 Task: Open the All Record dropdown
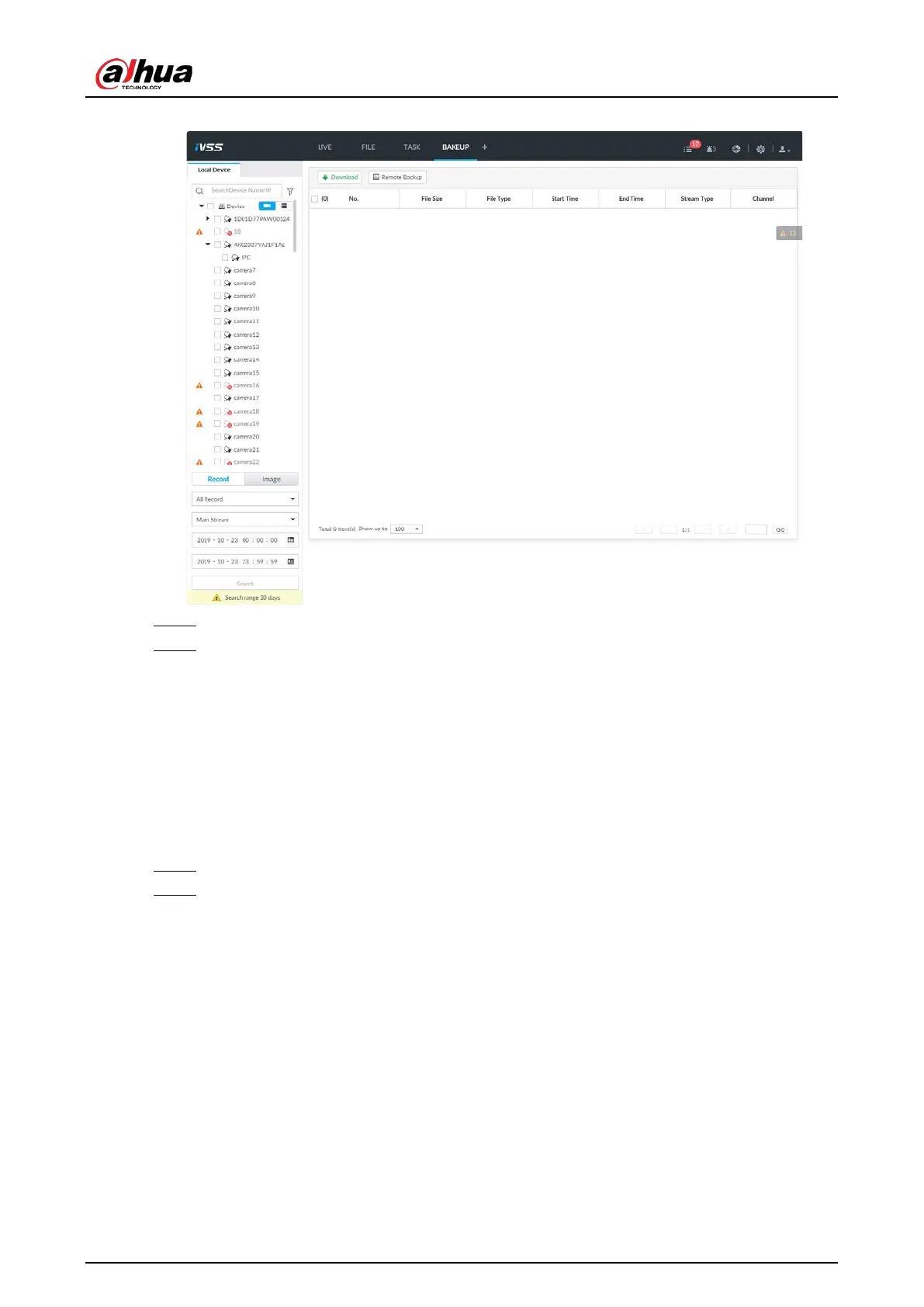pyautogui.click(x=245, y=499)
